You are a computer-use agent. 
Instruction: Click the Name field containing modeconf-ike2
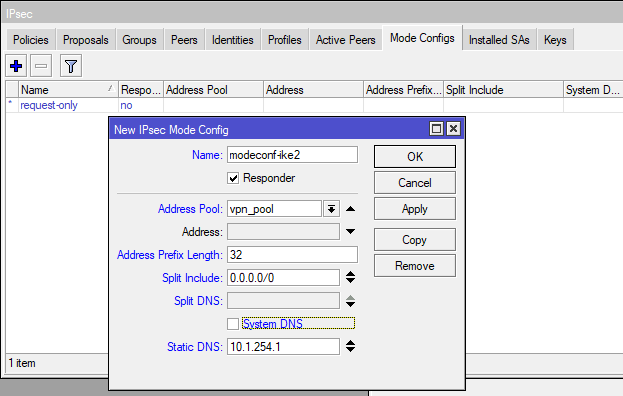292,155
